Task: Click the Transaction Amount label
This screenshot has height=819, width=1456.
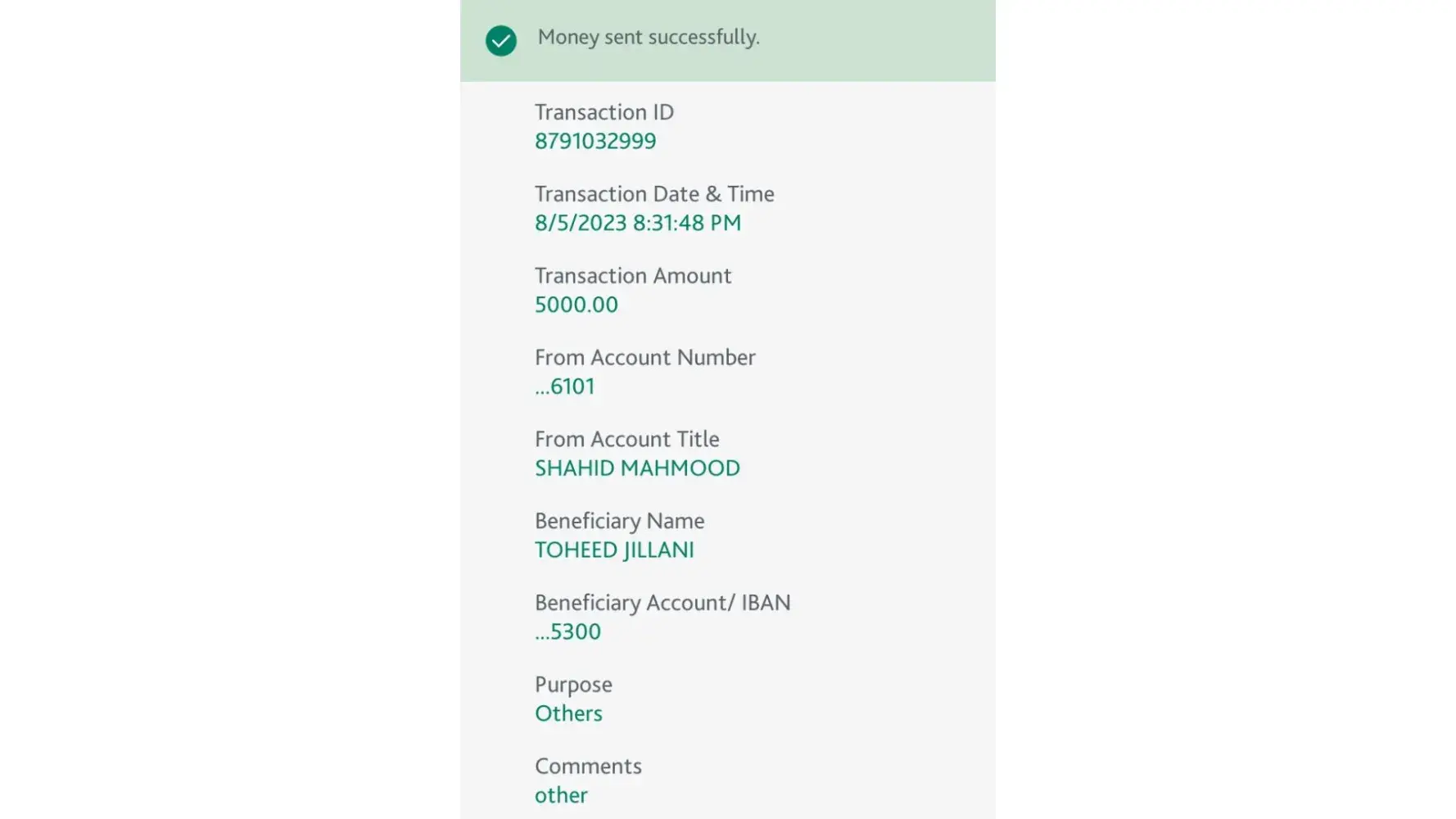Action: (633, 276)
